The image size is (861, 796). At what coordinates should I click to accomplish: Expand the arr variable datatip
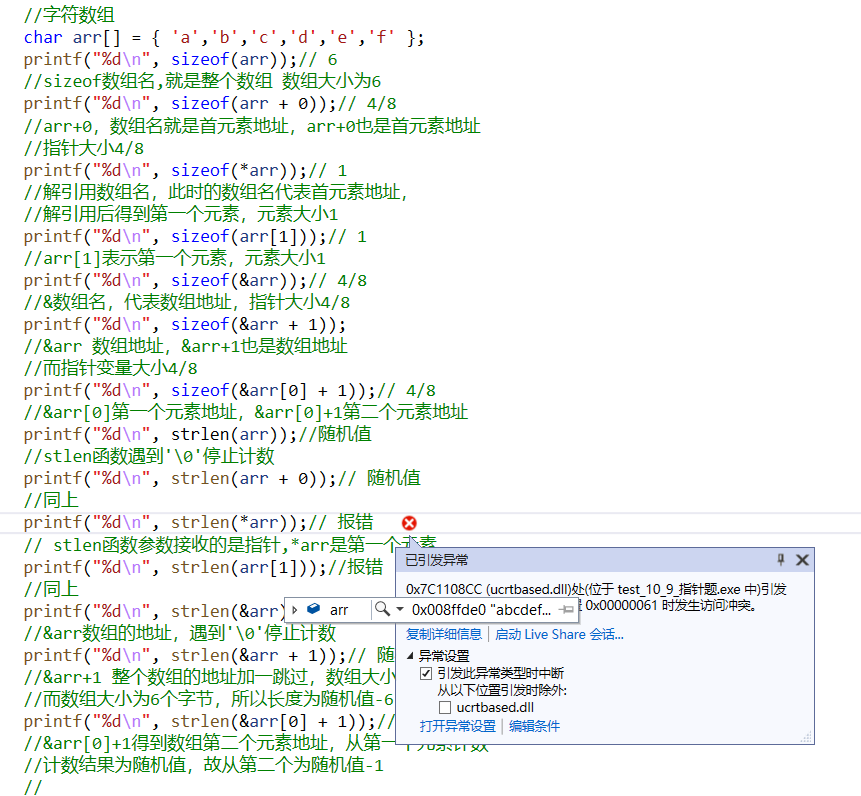(x=295, y=610)
